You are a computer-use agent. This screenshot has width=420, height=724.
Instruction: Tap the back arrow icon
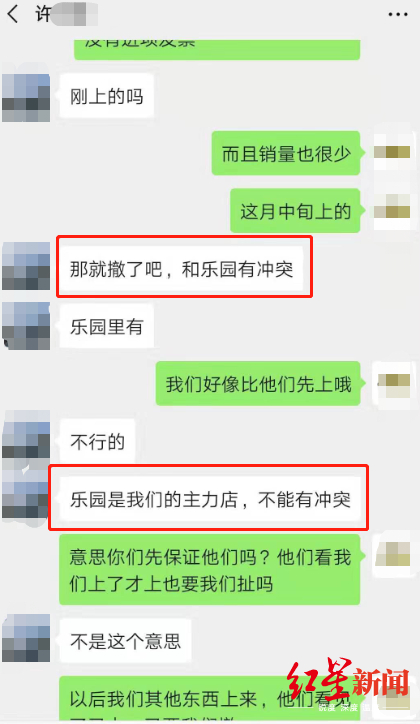(x=13, y=14)
